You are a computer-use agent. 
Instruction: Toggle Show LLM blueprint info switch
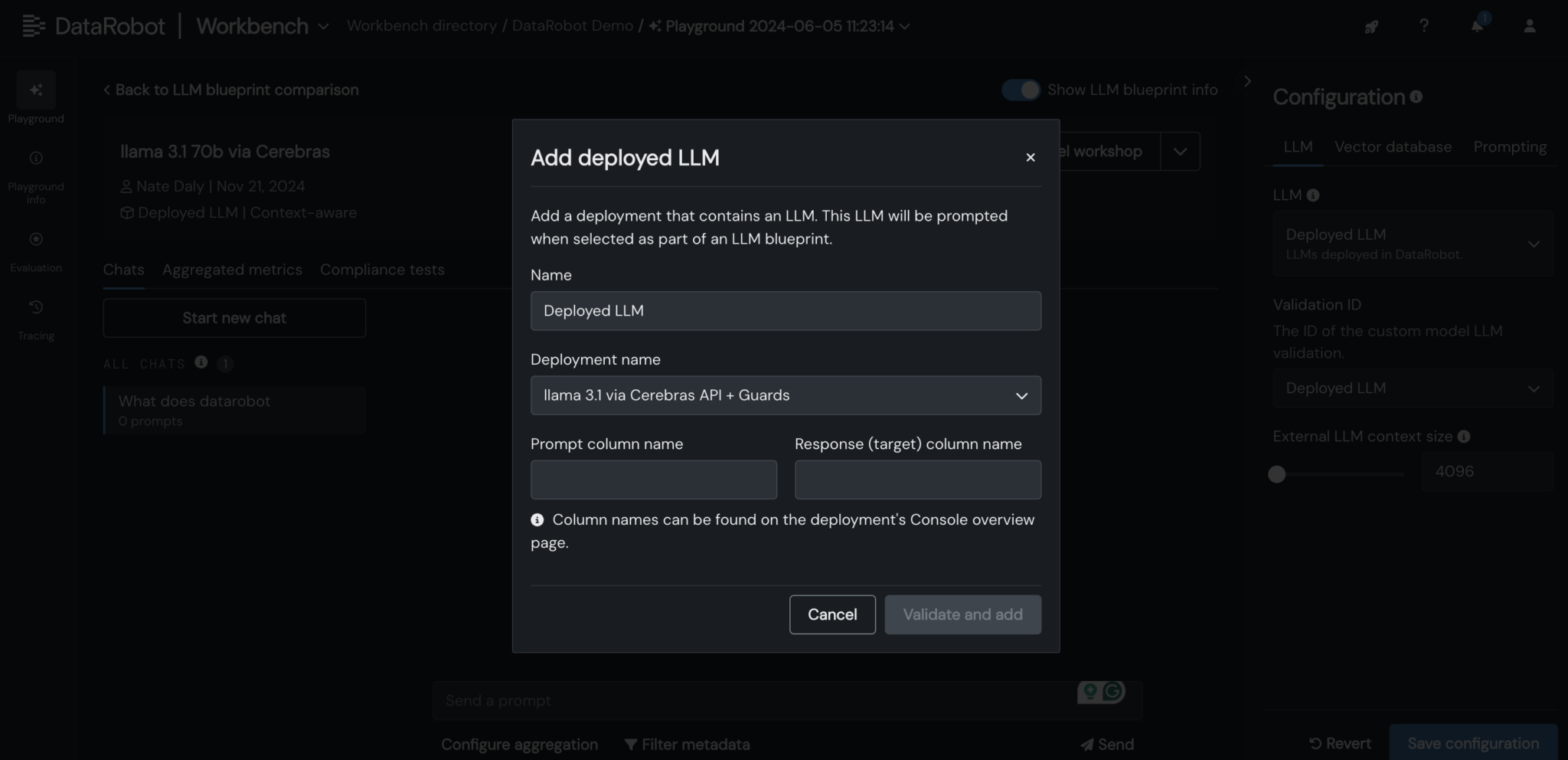click(1021, 90)
